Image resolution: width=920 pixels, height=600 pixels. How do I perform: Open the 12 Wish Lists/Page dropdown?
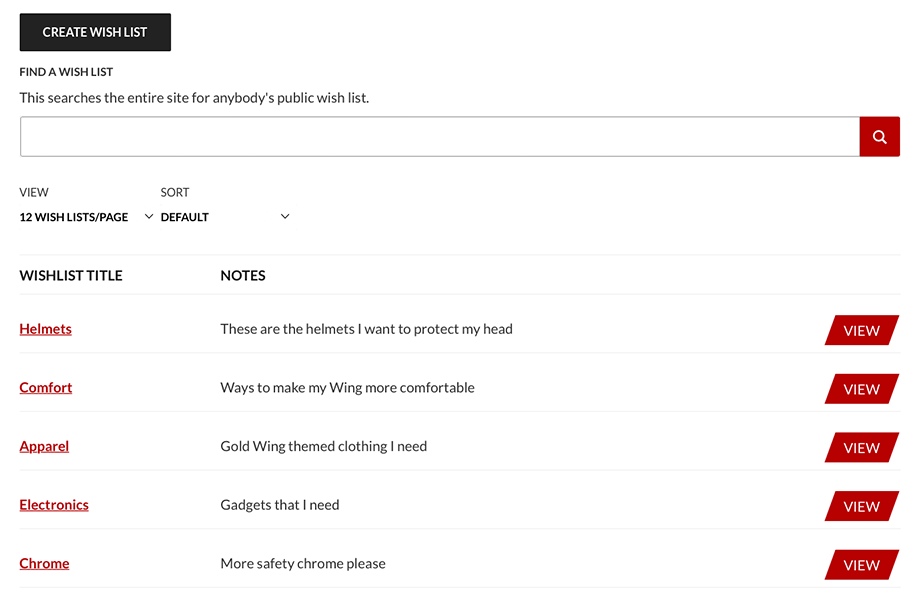[x=87, y=217]
